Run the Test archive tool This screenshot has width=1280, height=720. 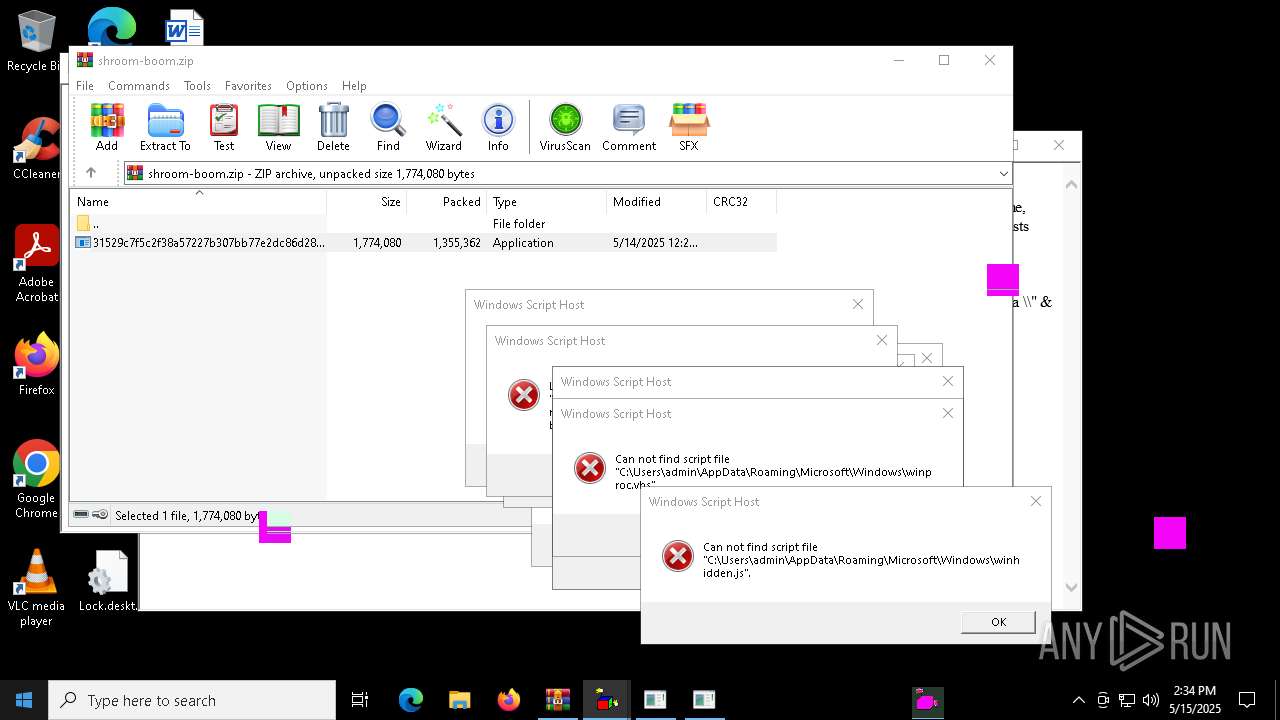tap(224, 127)
